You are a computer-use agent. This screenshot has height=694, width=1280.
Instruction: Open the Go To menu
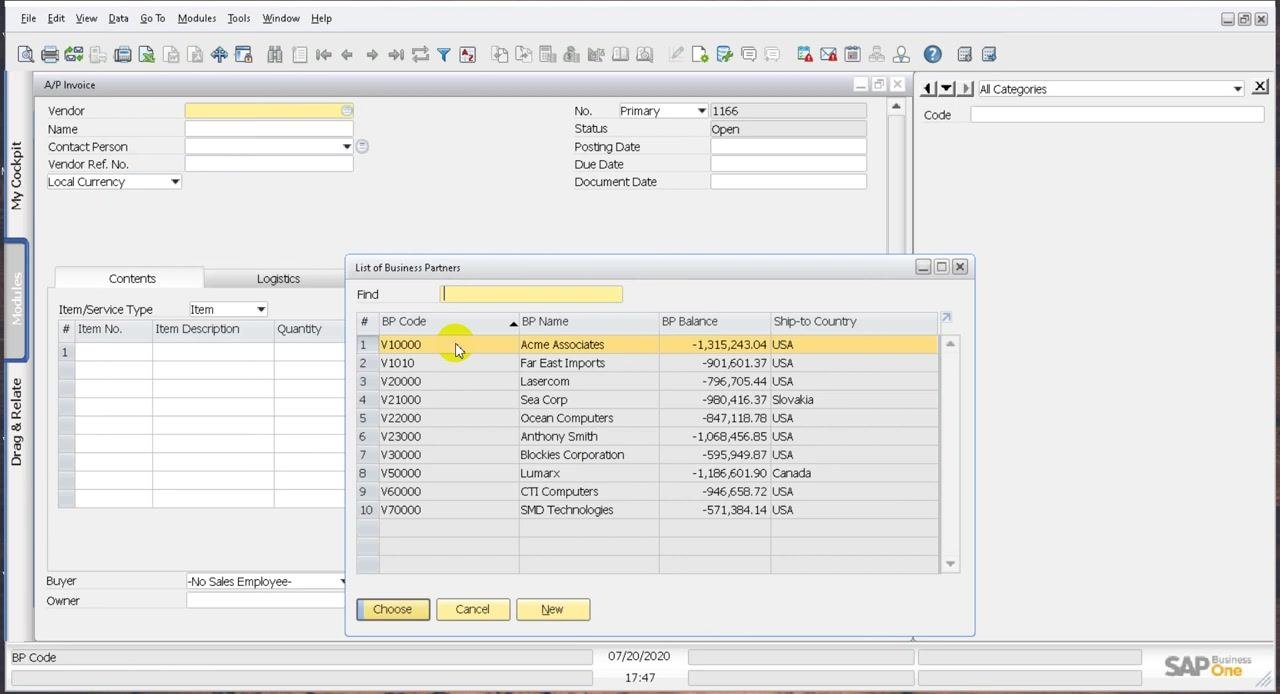coord(152,18)
